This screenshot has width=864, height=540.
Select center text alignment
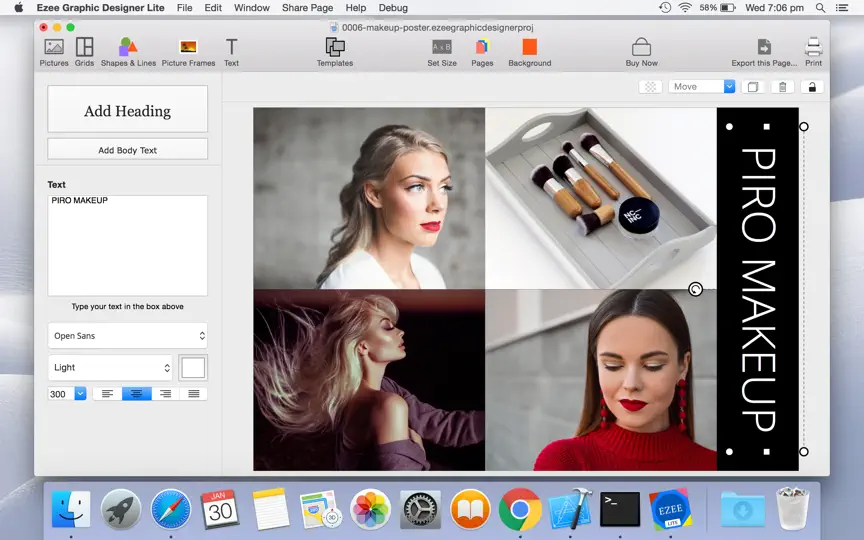click(x=136, y=394)
